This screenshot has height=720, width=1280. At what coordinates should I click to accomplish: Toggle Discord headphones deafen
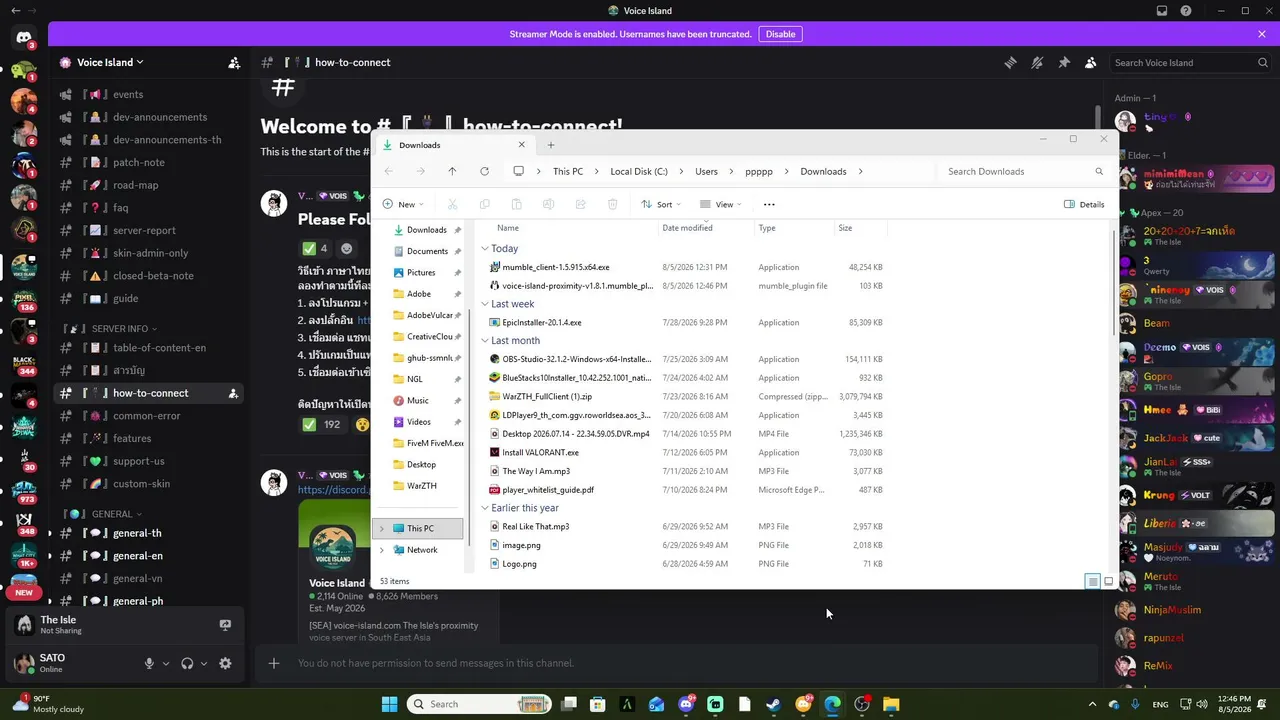click(x=187, y=663)
